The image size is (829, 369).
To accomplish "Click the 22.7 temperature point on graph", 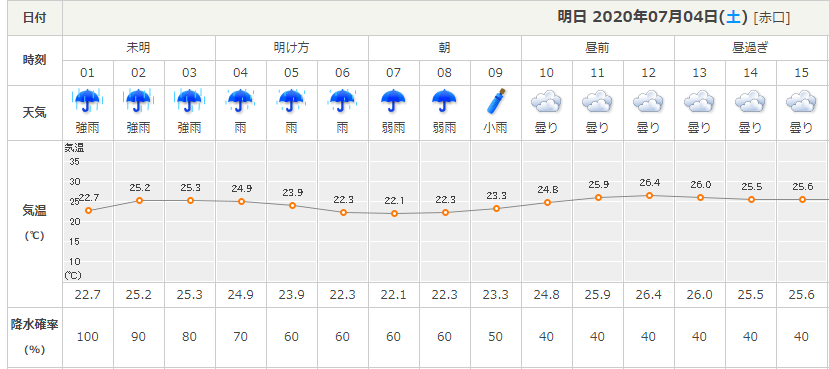I will pos(88,210).
